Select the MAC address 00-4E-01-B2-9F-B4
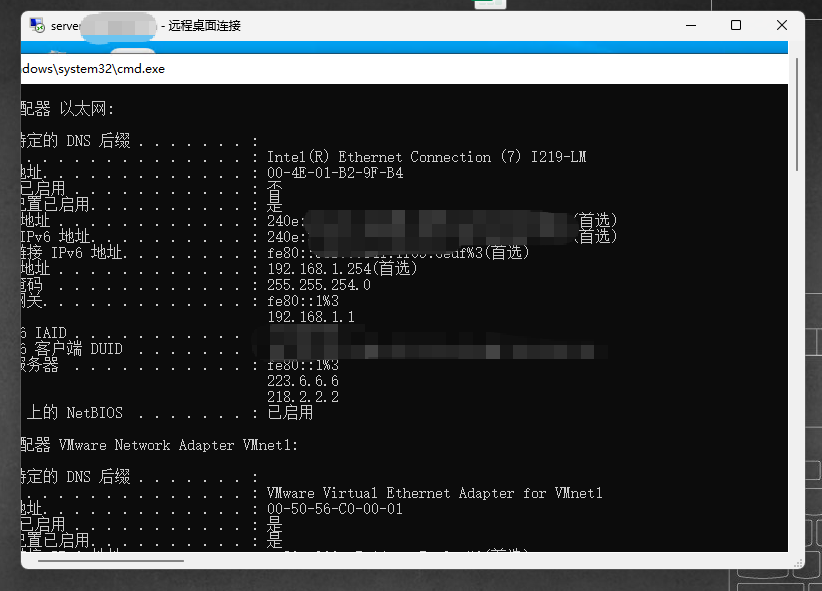 (335, 173)
